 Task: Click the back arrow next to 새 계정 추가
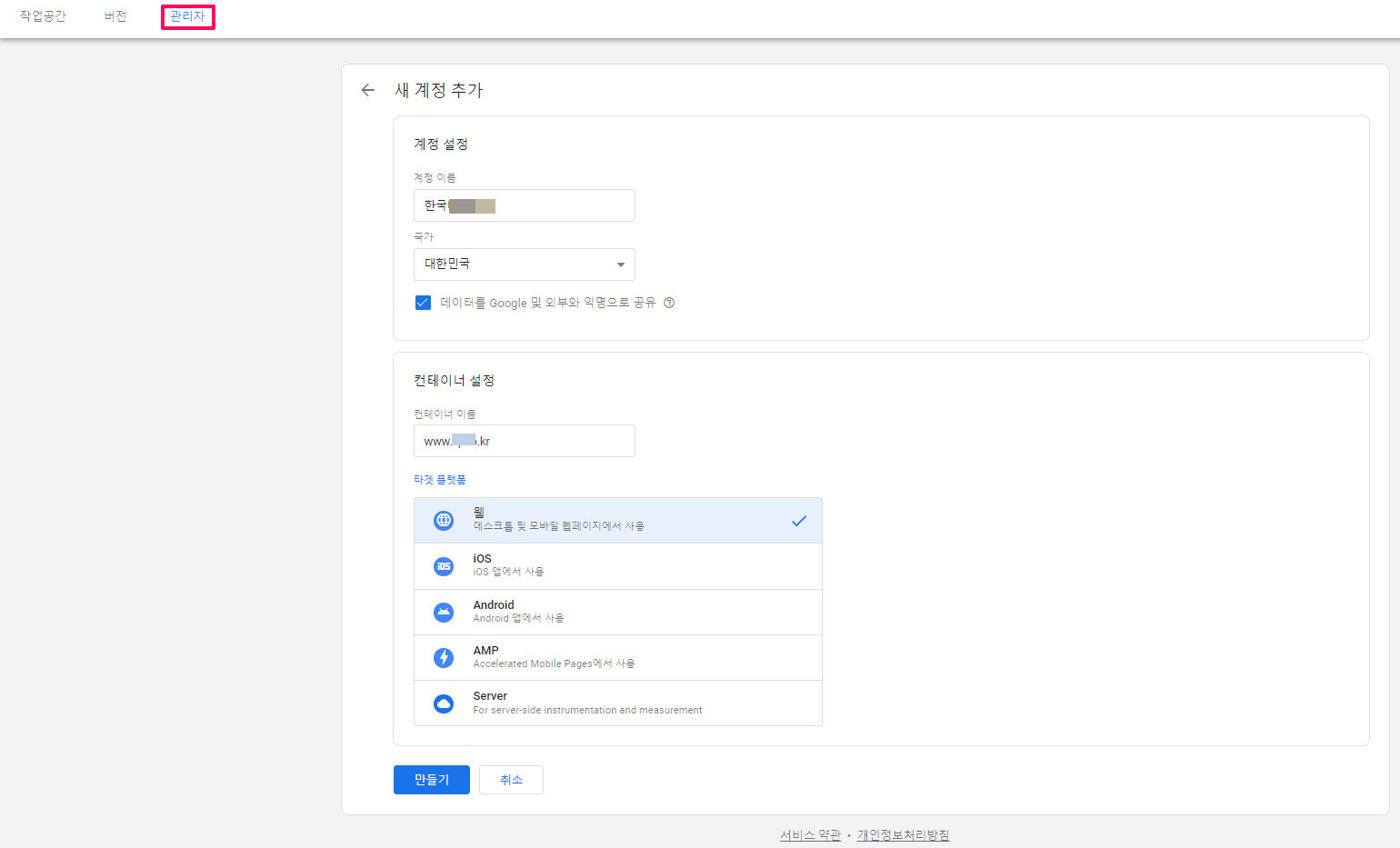coord(367,90)
